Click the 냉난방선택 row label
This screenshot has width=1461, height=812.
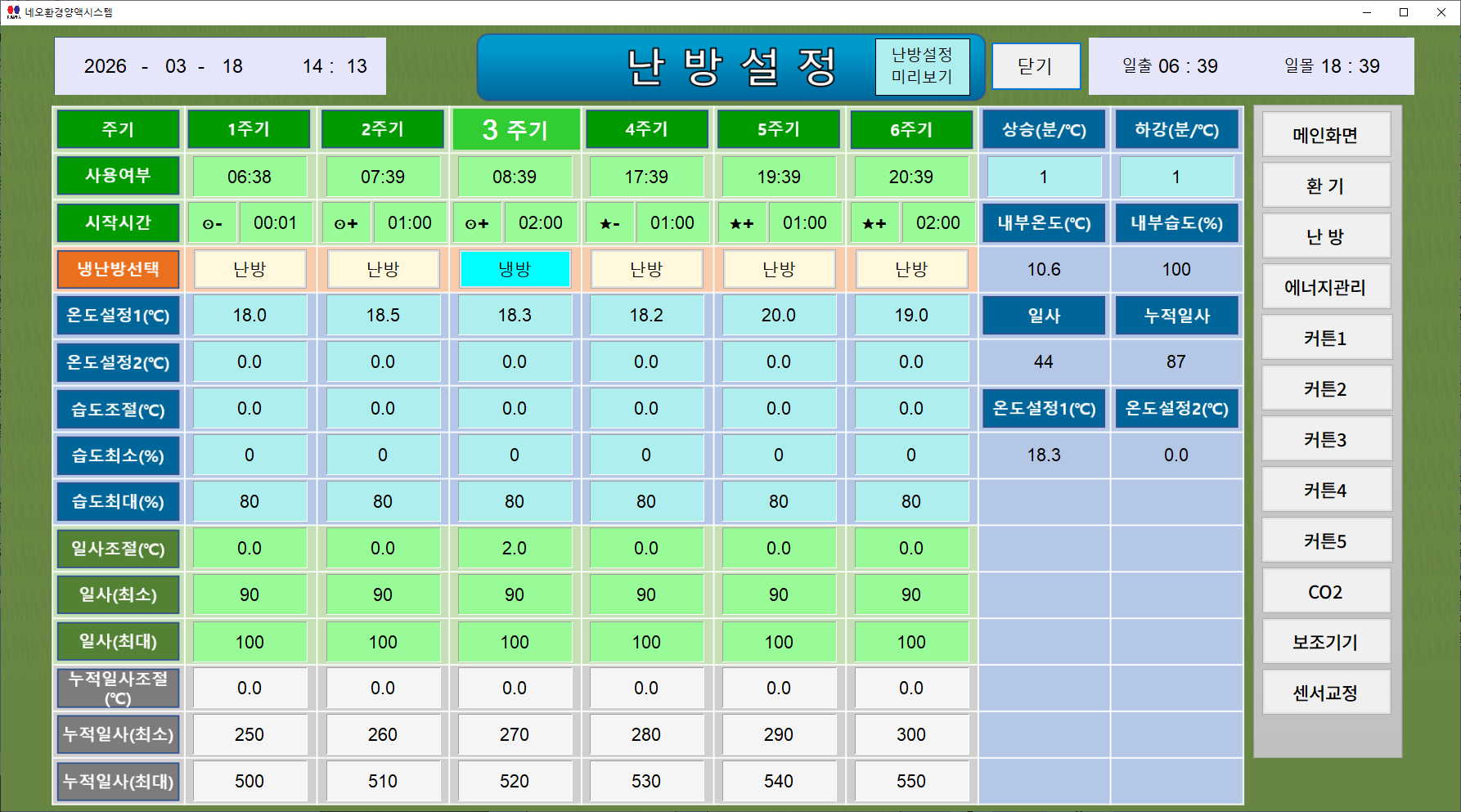point(118,269)
